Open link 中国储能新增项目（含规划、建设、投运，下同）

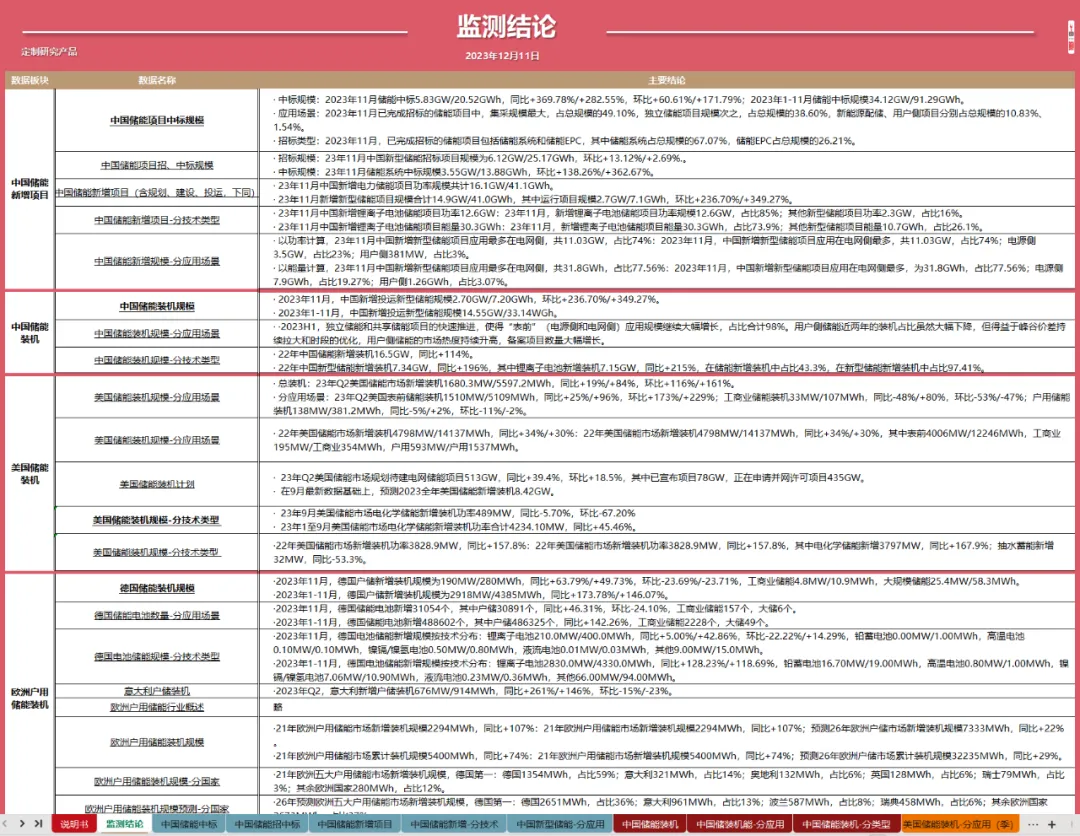[x=156, y=193]
